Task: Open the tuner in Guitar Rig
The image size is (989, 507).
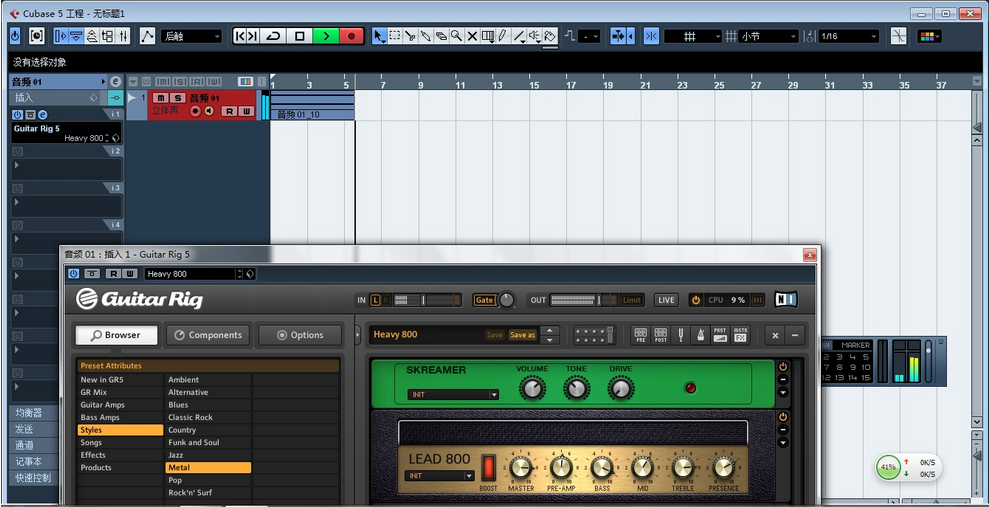Action: pos(680,335)
